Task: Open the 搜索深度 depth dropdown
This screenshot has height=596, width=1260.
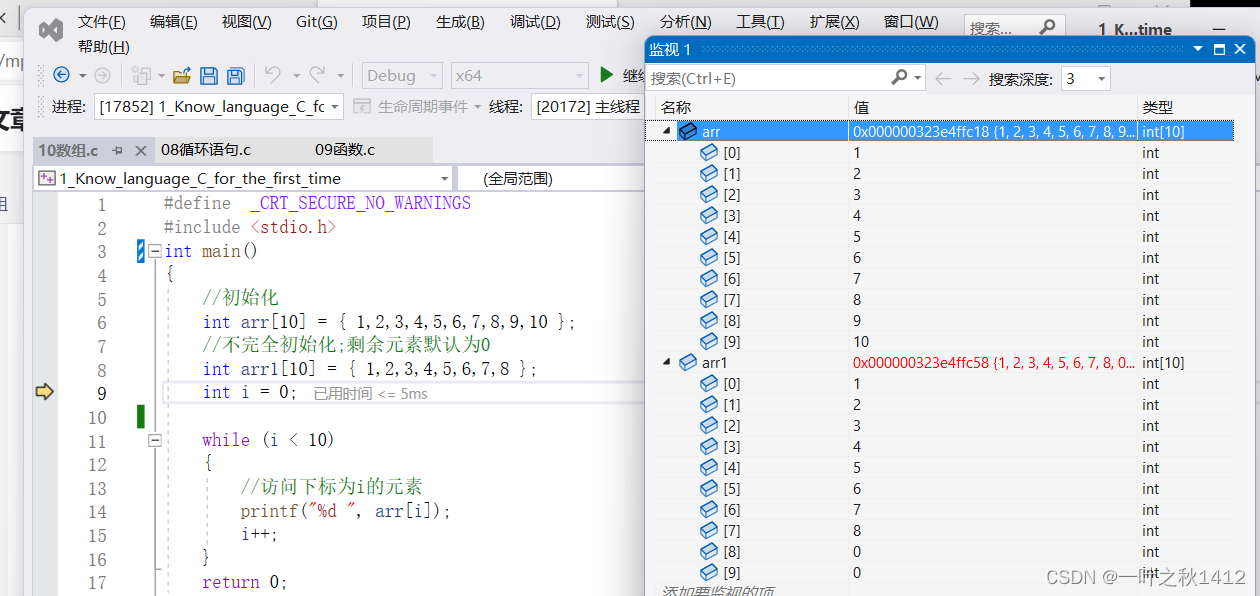Action: (1100, 78)
